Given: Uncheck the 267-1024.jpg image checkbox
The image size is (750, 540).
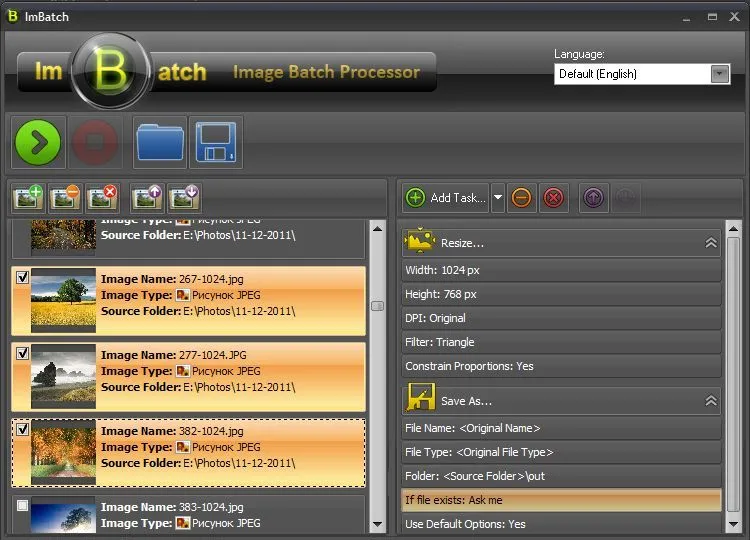Looking at the screenshot, I should click(x=23, y=279).
